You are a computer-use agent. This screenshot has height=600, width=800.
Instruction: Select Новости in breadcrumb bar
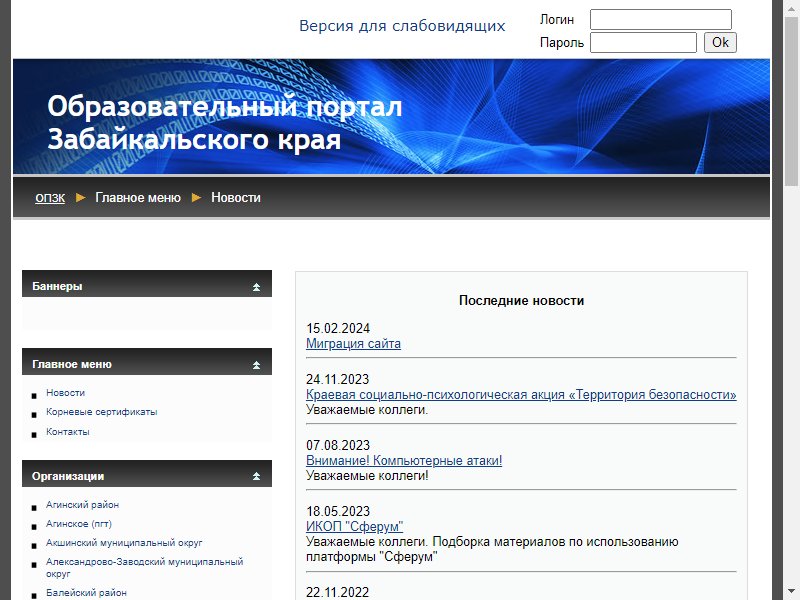[x=236, y=197]
